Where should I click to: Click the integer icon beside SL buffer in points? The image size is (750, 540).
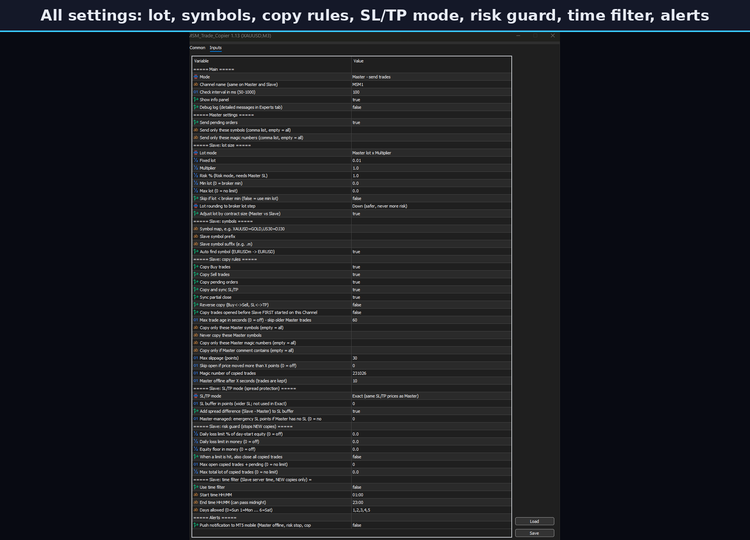(x=196, y=404)
